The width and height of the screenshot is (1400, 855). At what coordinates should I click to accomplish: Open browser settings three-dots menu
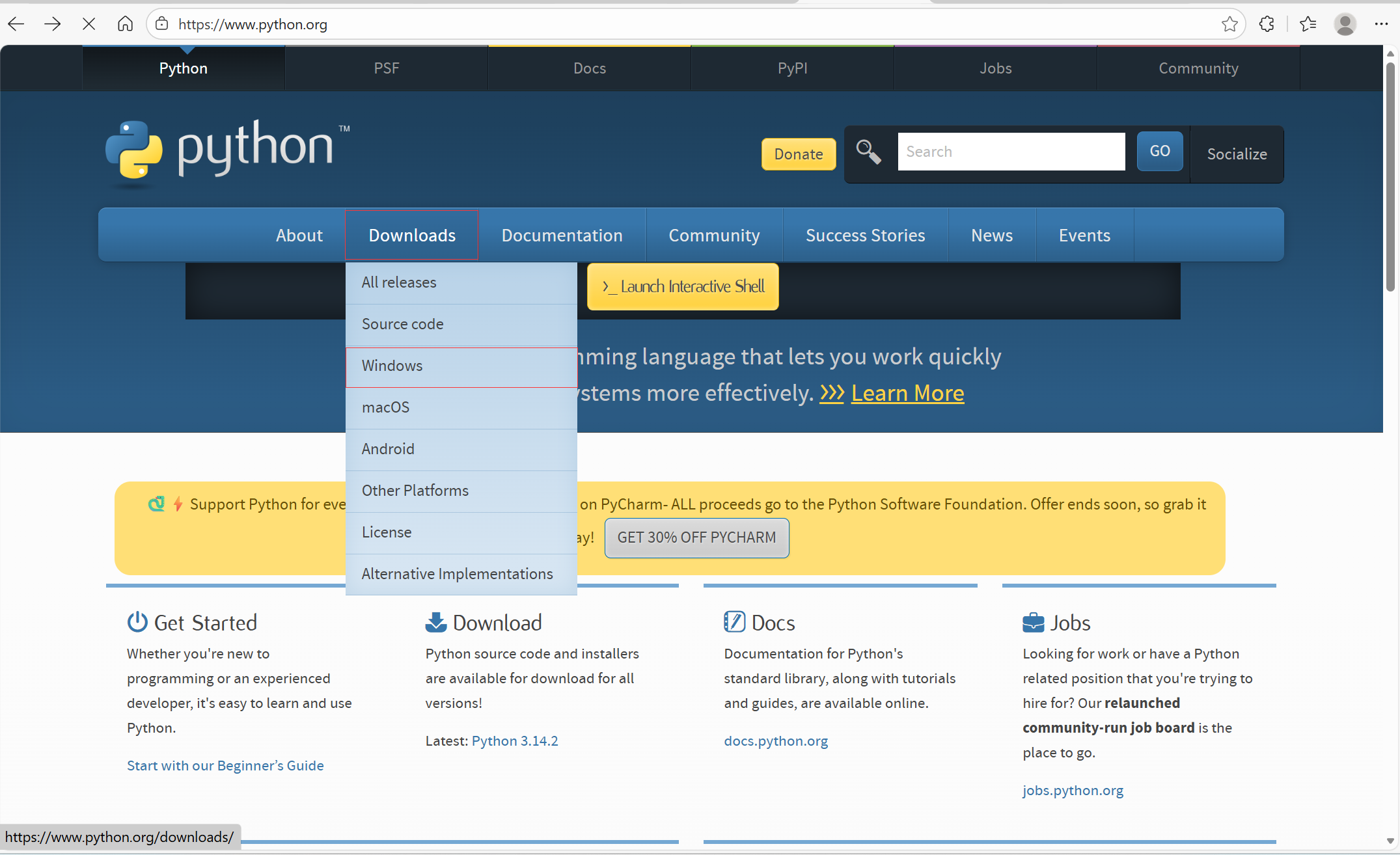(1381, 24)
